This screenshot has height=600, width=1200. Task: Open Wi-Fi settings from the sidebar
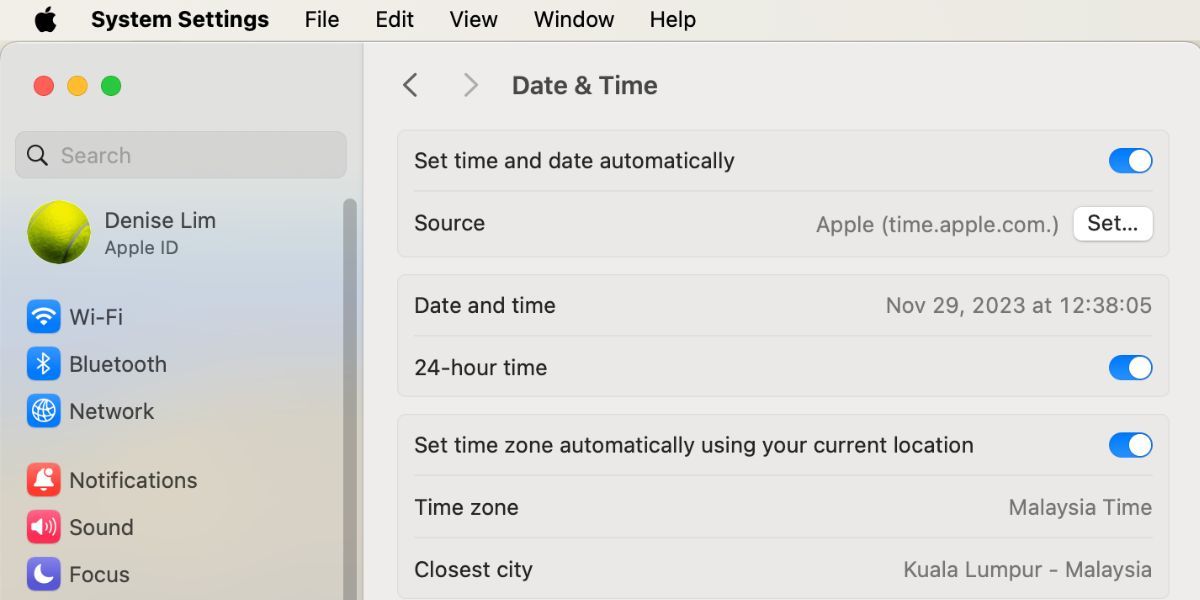(43, 316)
